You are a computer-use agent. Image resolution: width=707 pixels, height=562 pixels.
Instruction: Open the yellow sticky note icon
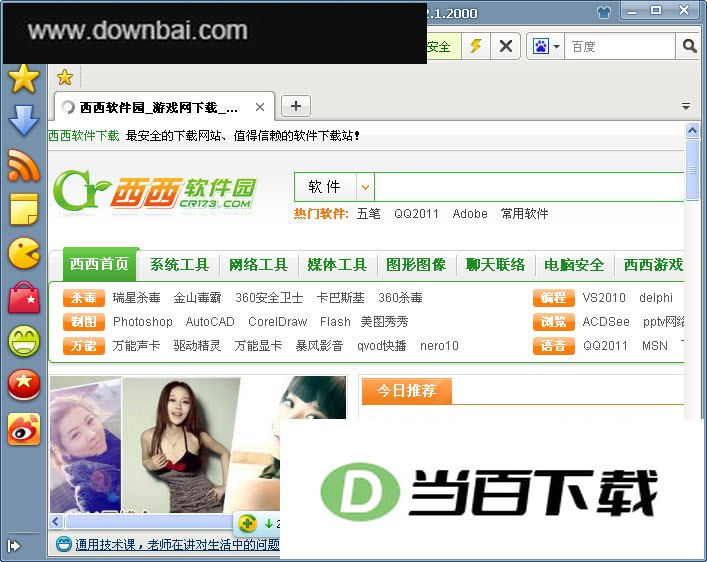24,209
